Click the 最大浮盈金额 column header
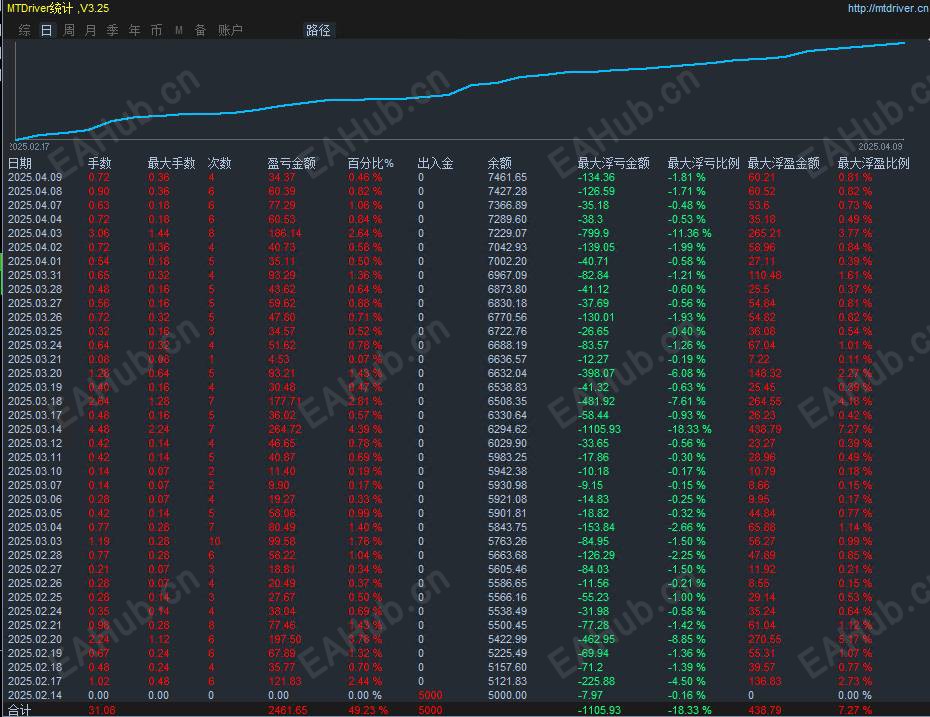This screenshot has height=717, width=930. point(784,163)
